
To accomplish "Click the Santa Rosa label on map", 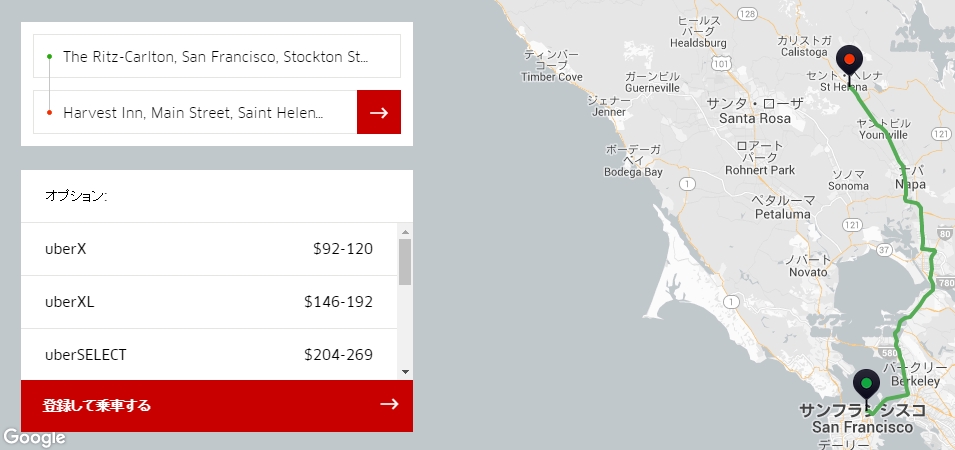I will 755,118.
